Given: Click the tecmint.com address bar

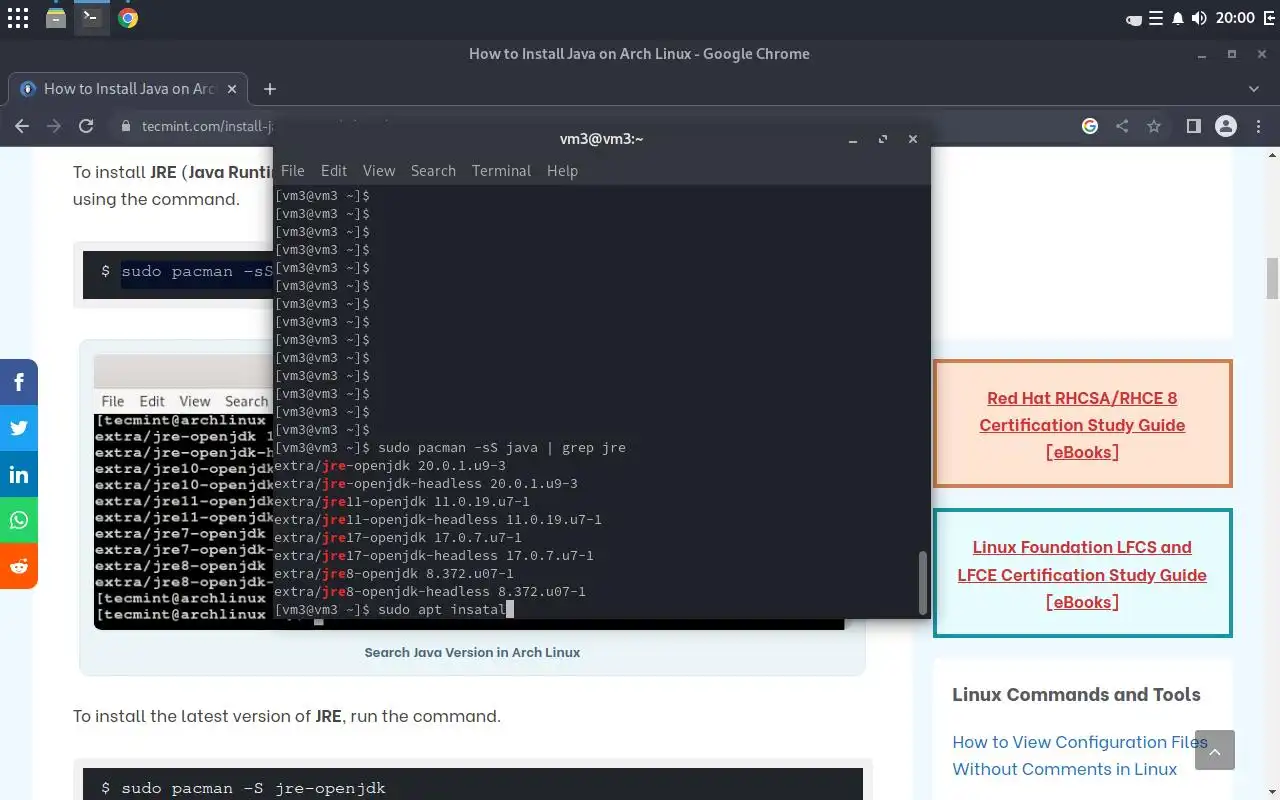Looking at the screenshot, I should [205, 126].
